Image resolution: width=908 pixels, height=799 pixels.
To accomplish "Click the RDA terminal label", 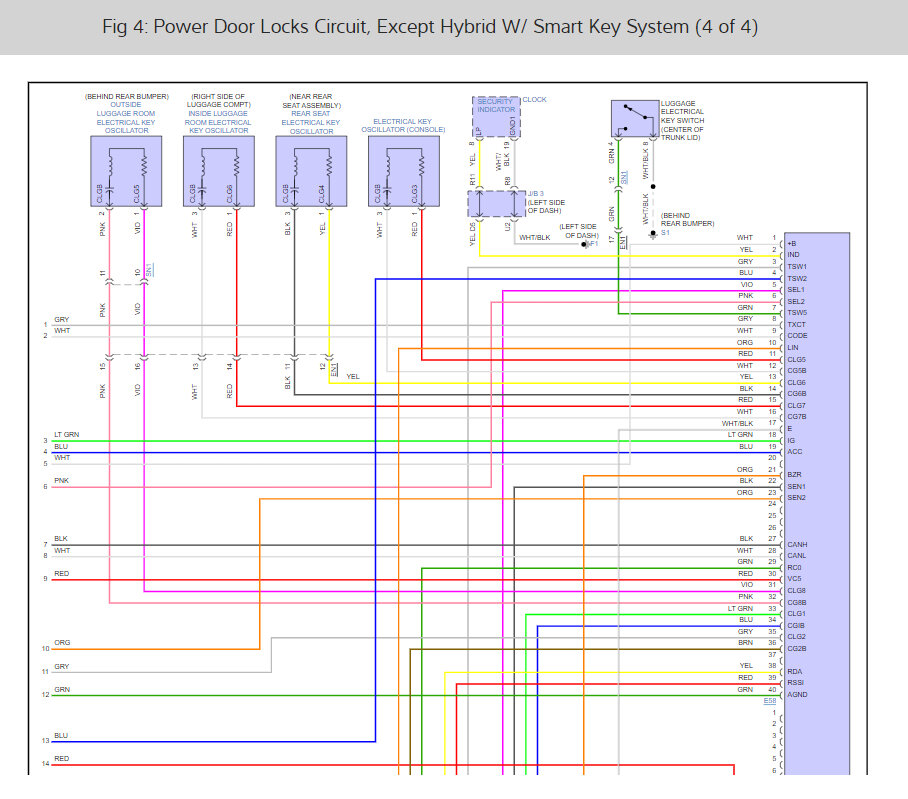I will pos(794,672).
